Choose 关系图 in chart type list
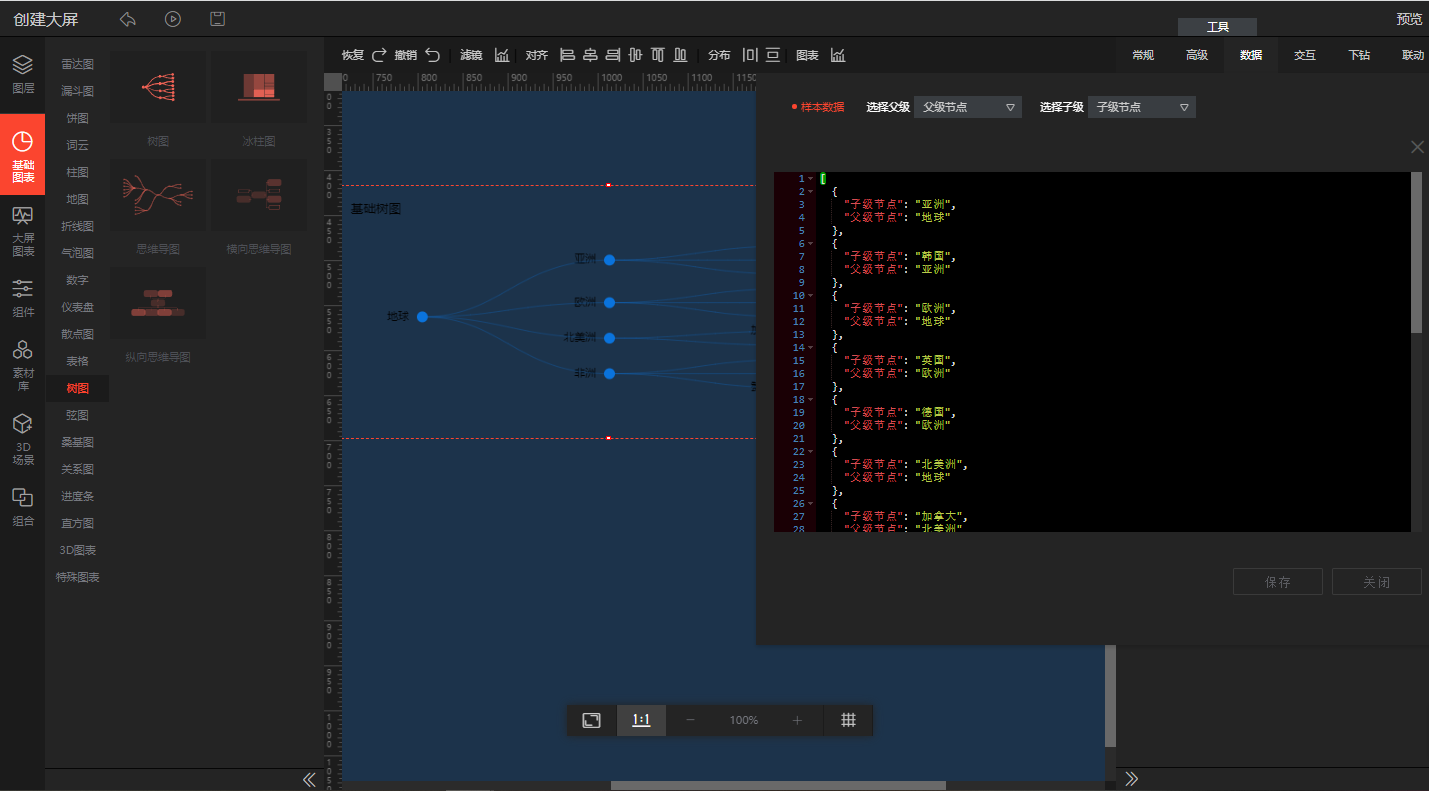The height and width of the screenshot is (791, 1429). tap(77, 469)
